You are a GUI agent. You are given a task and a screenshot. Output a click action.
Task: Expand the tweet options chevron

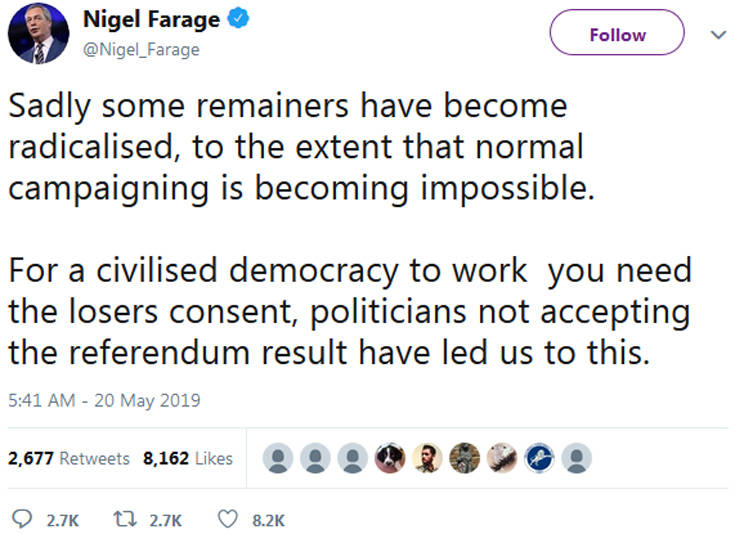coord(716,34)
